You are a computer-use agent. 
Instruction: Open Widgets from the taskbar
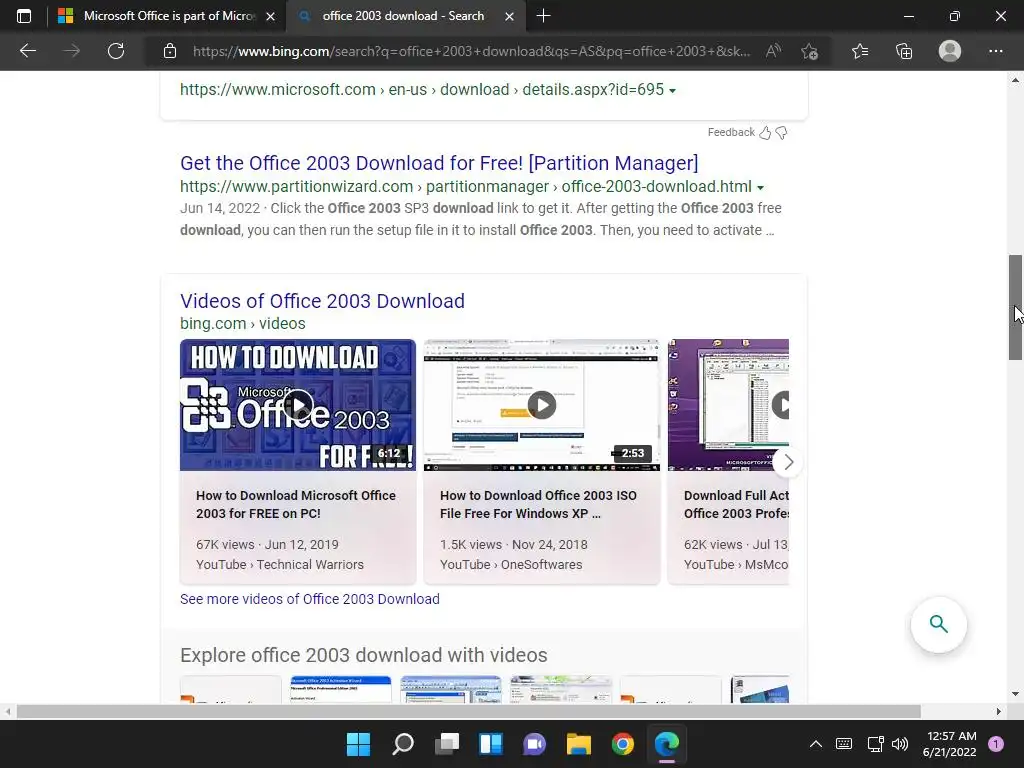tap(490, 744)
